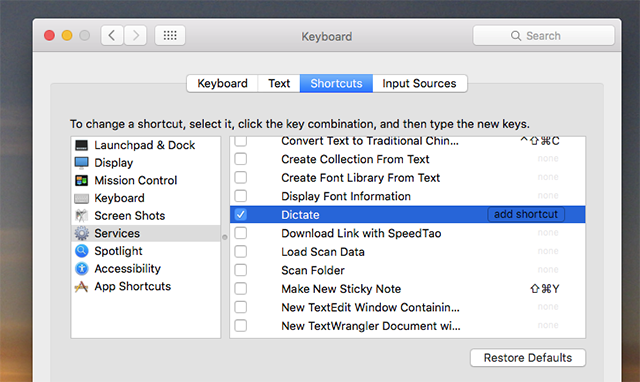Click Sticky Note shortcut ⇧⌘Y
The image size is (640, 382).
click(544, 289)
